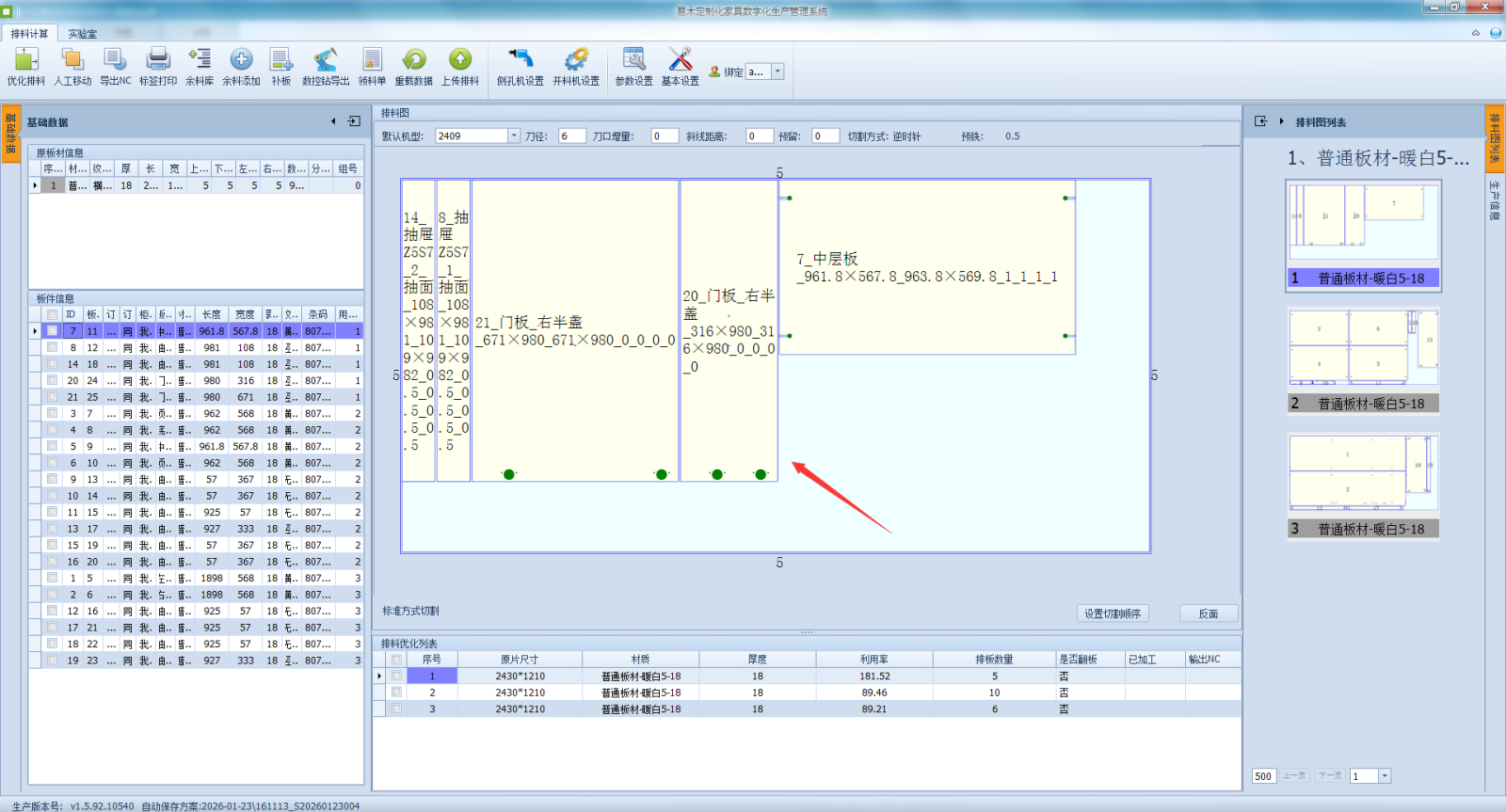Click the 设置切割顺序 button
This screenshot has height=812, width=1506.
pos(1113,613)
